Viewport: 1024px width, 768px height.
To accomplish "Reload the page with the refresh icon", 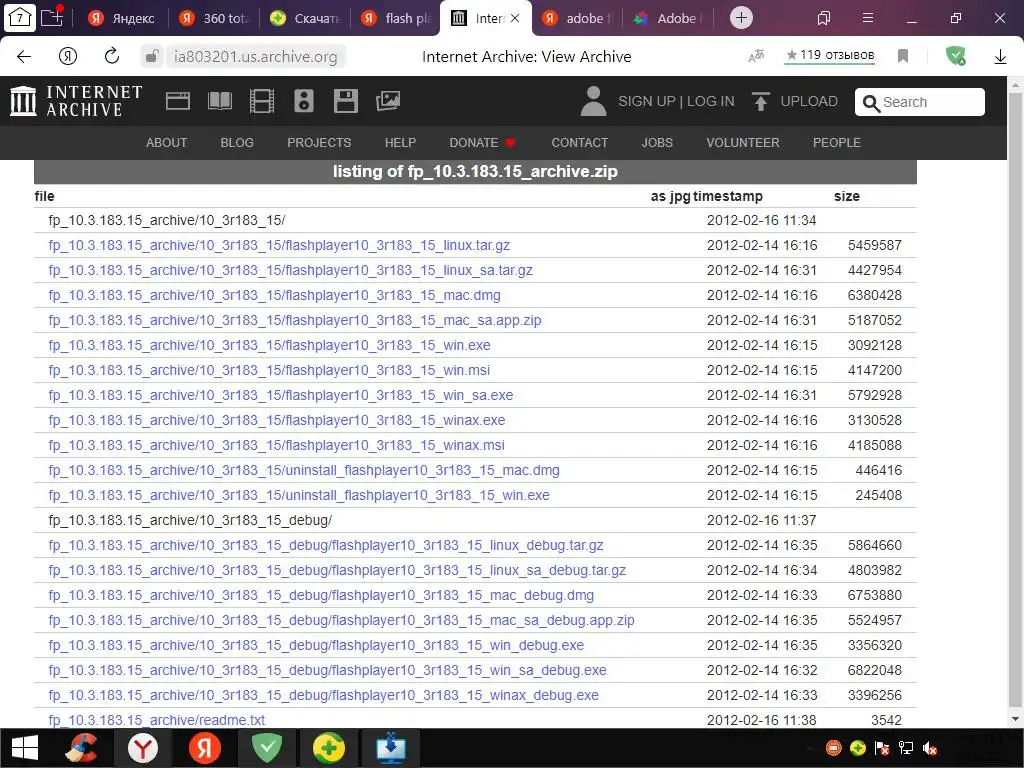I will [x=112, y=56].
